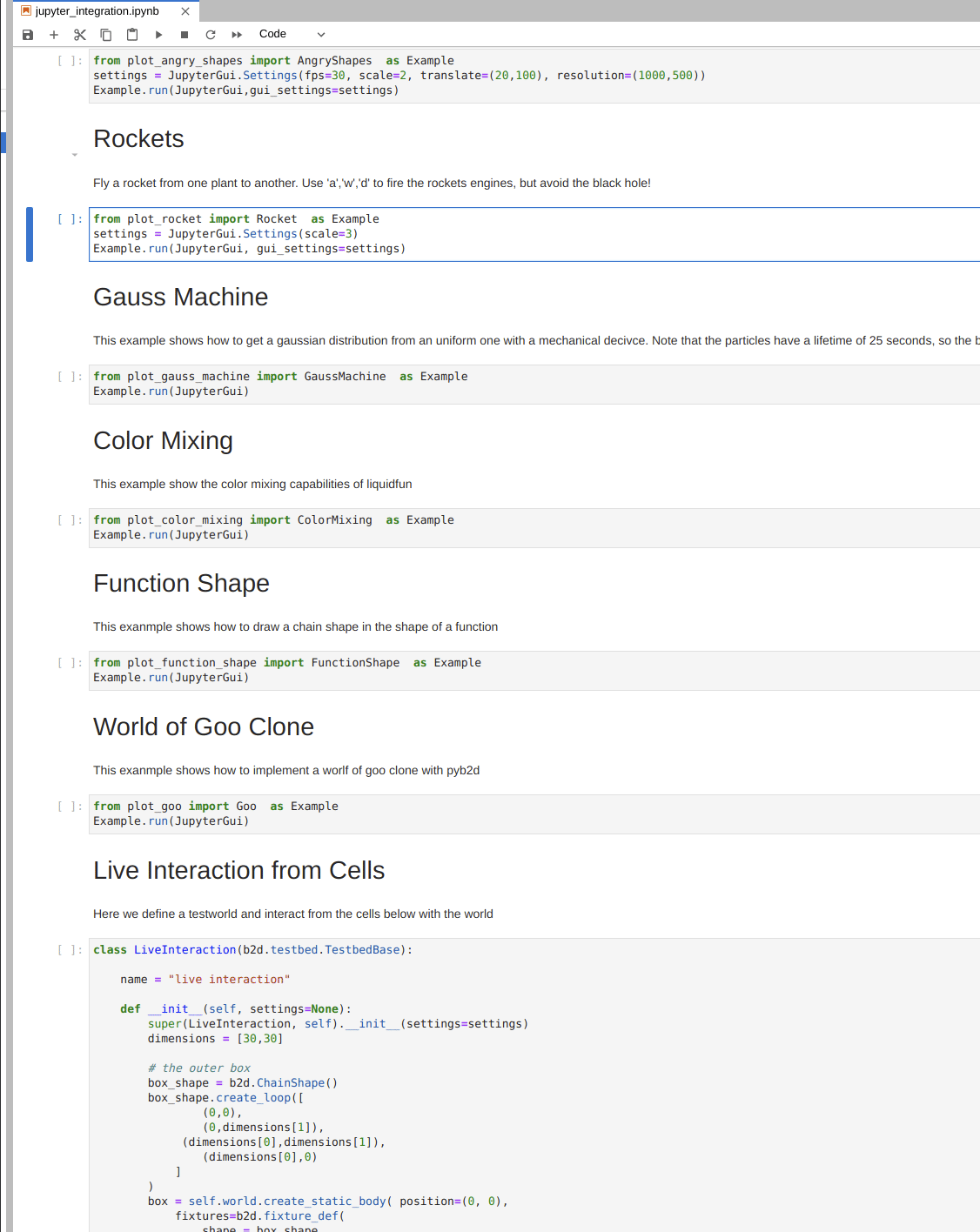Image resolution: width=980 pixels, height=1232 pixels.
Task: Restart kernel and run all cells
Action: (237, 35)
